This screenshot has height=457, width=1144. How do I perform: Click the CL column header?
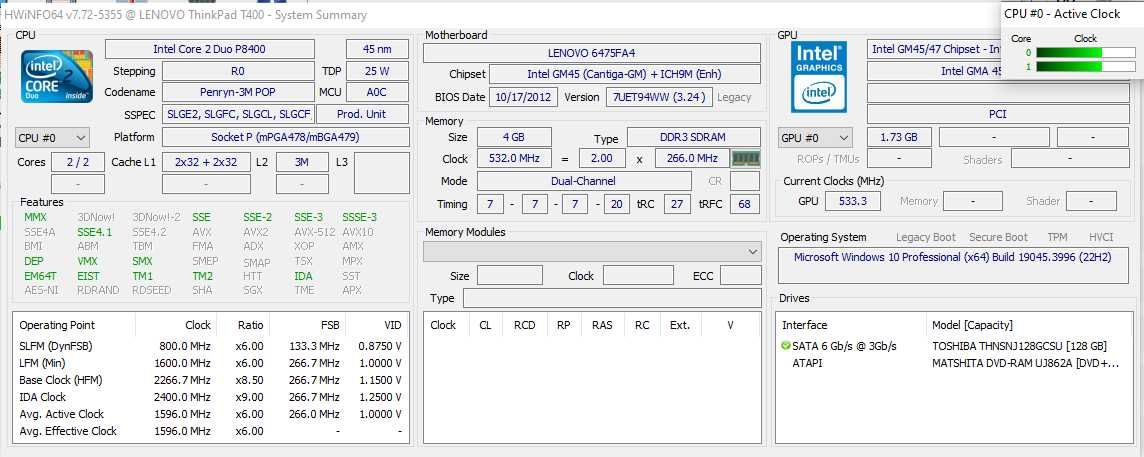(x=485, y=325)
